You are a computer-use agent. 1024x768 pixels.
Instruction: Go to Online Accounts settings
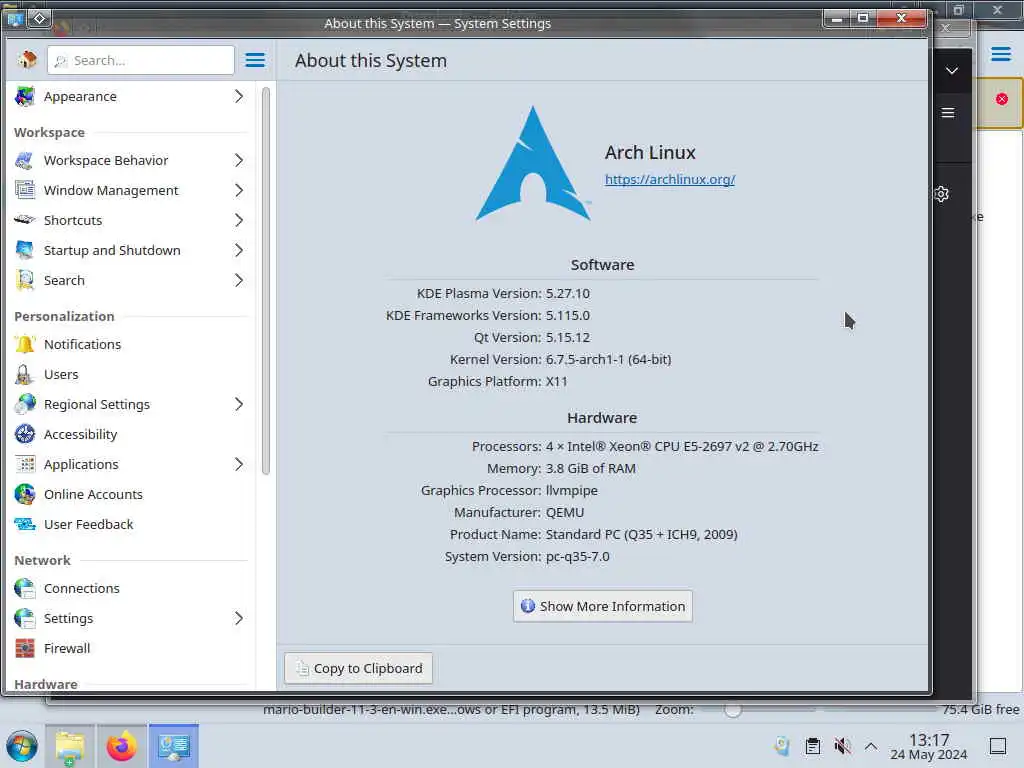click(131, 494)
